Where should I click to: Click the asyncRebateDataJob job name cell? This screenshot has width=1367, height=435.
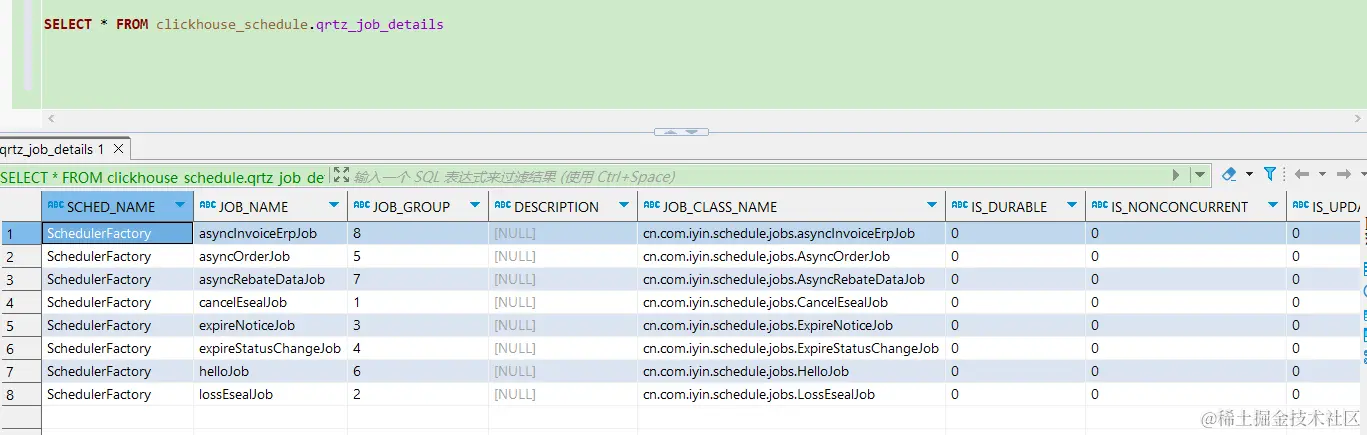[270, 279]
